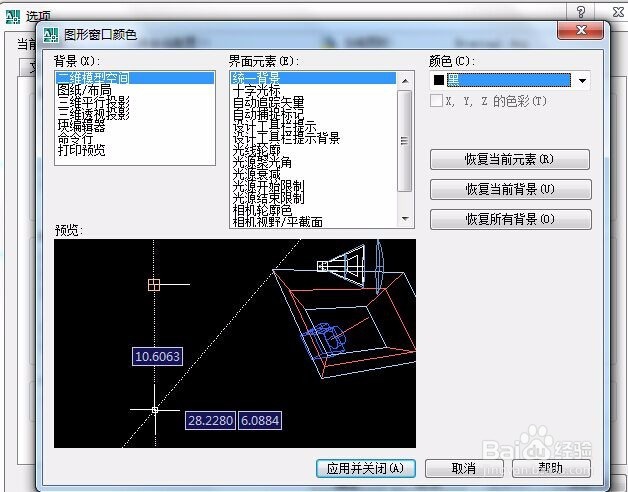Select 三维平行投影 in the list

93,102
